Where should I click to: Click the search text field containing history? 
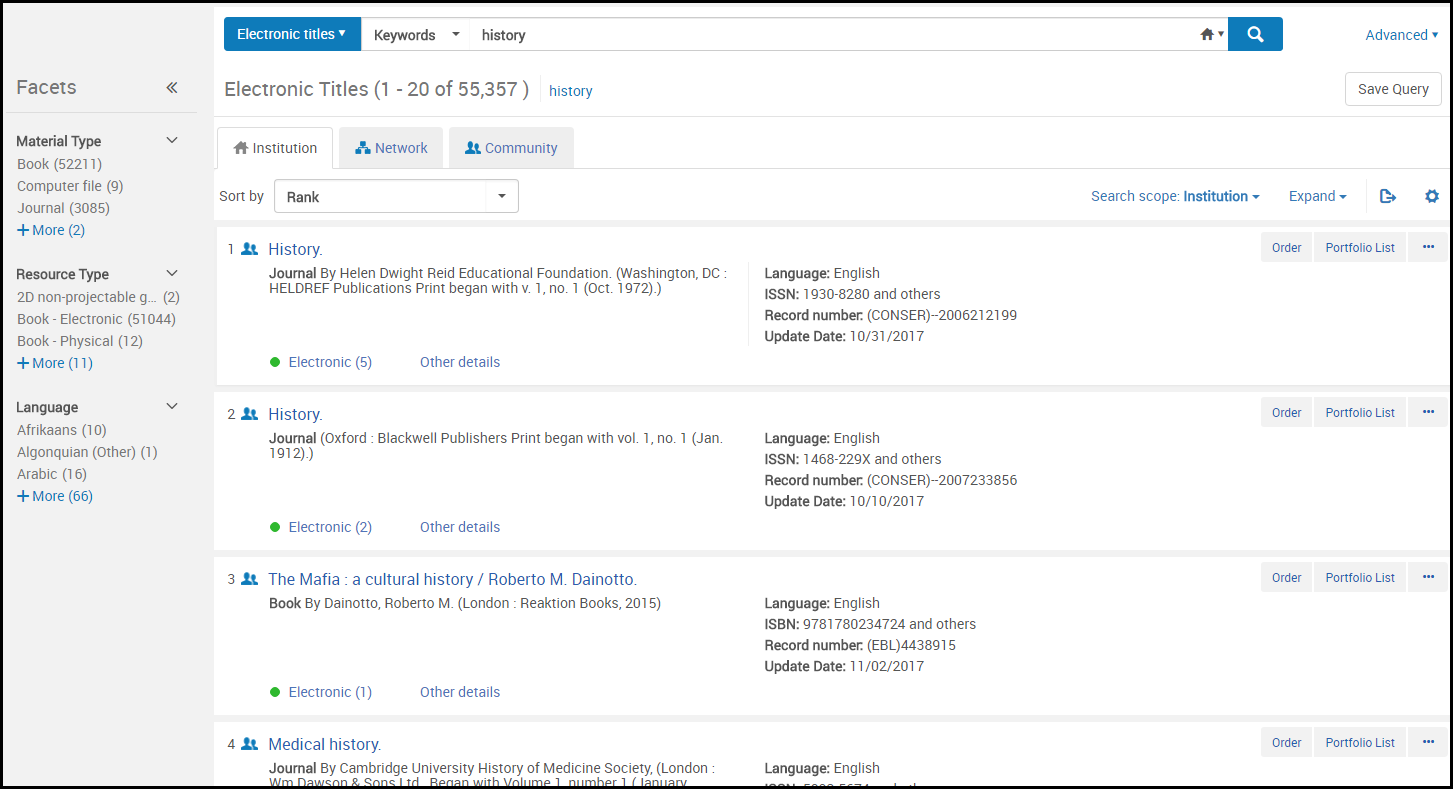click(835, 34)
